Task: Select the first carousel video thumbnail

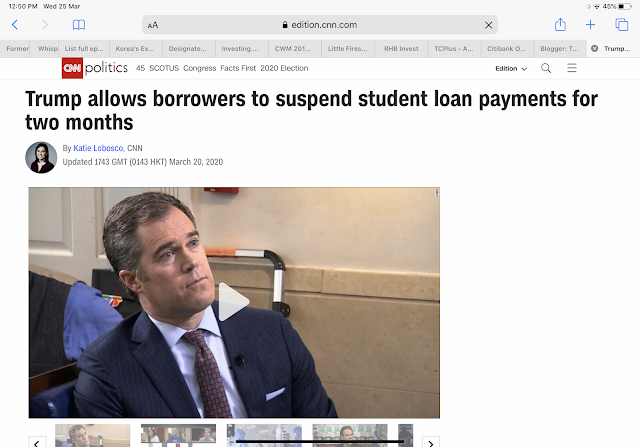Action: pyautogui.click(x=93, y=435)
